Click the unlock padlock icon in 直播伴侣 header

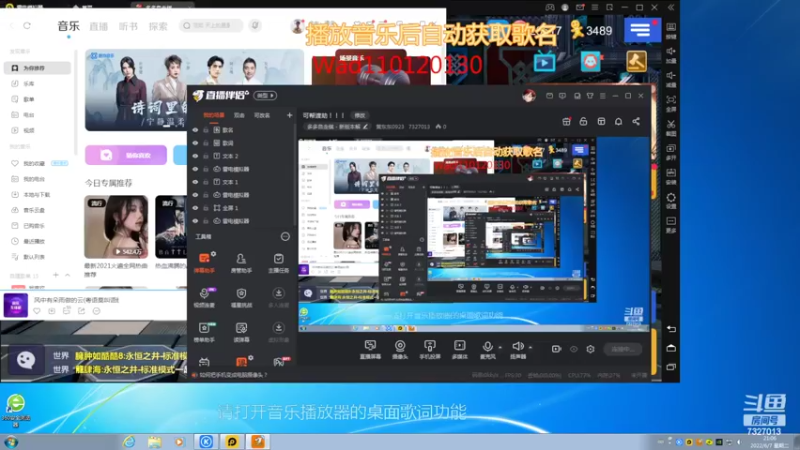click(583, 121)
